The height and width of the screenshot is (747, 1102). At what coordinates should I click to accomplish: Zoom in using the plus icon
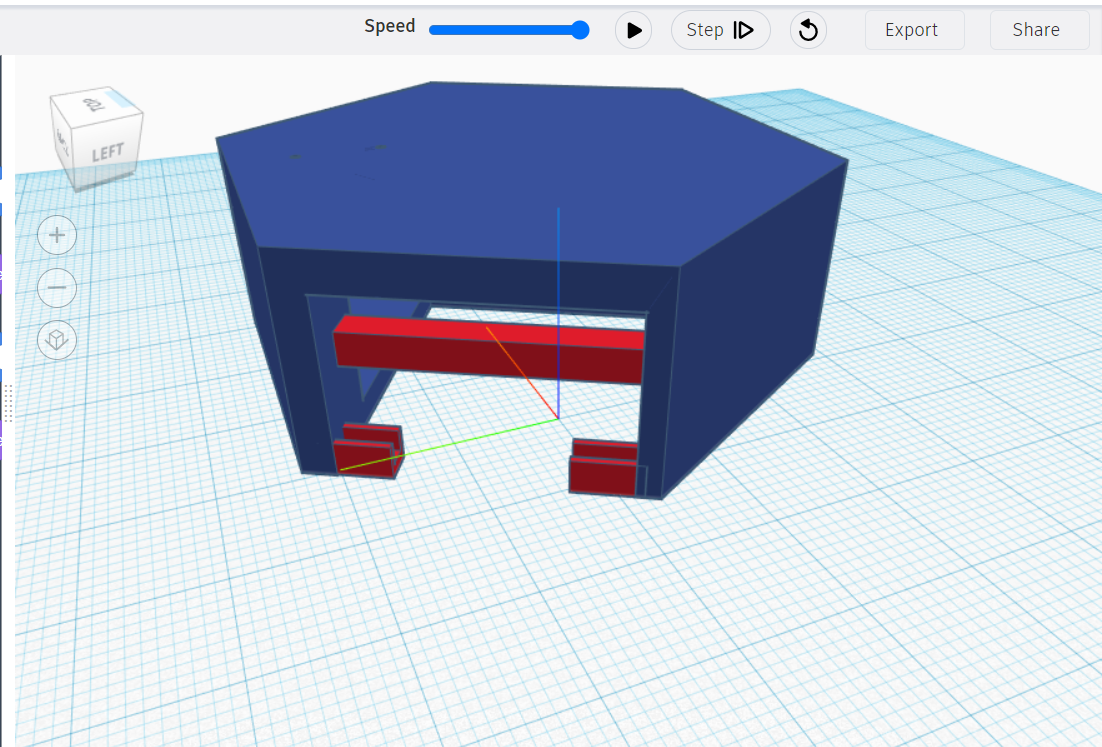(x=56, y=234)
